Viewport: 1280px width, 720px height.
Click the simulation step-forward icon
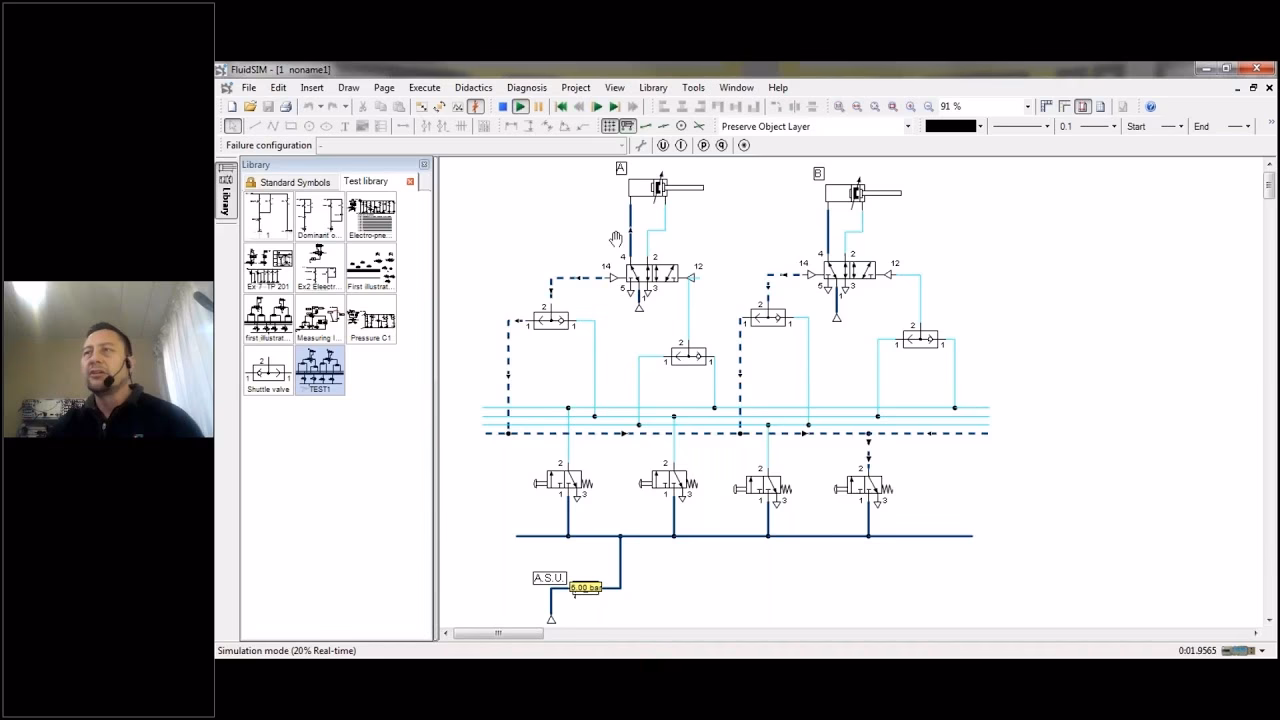615,105
